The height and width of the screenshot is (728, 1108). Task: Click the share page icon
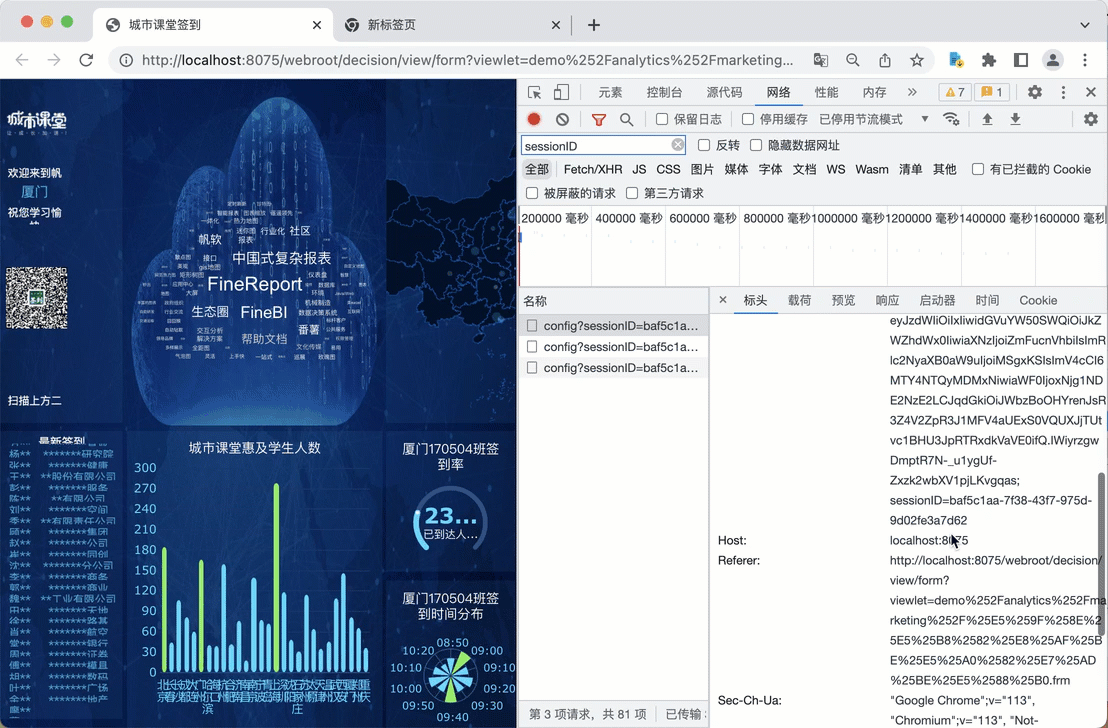coord(885,60)
